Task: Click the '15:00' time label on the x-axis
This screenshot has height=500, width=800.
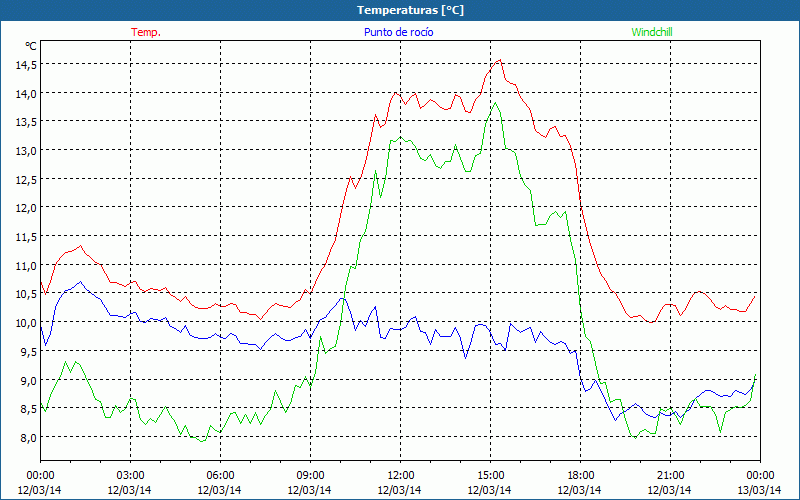Action: pos(490,476)
